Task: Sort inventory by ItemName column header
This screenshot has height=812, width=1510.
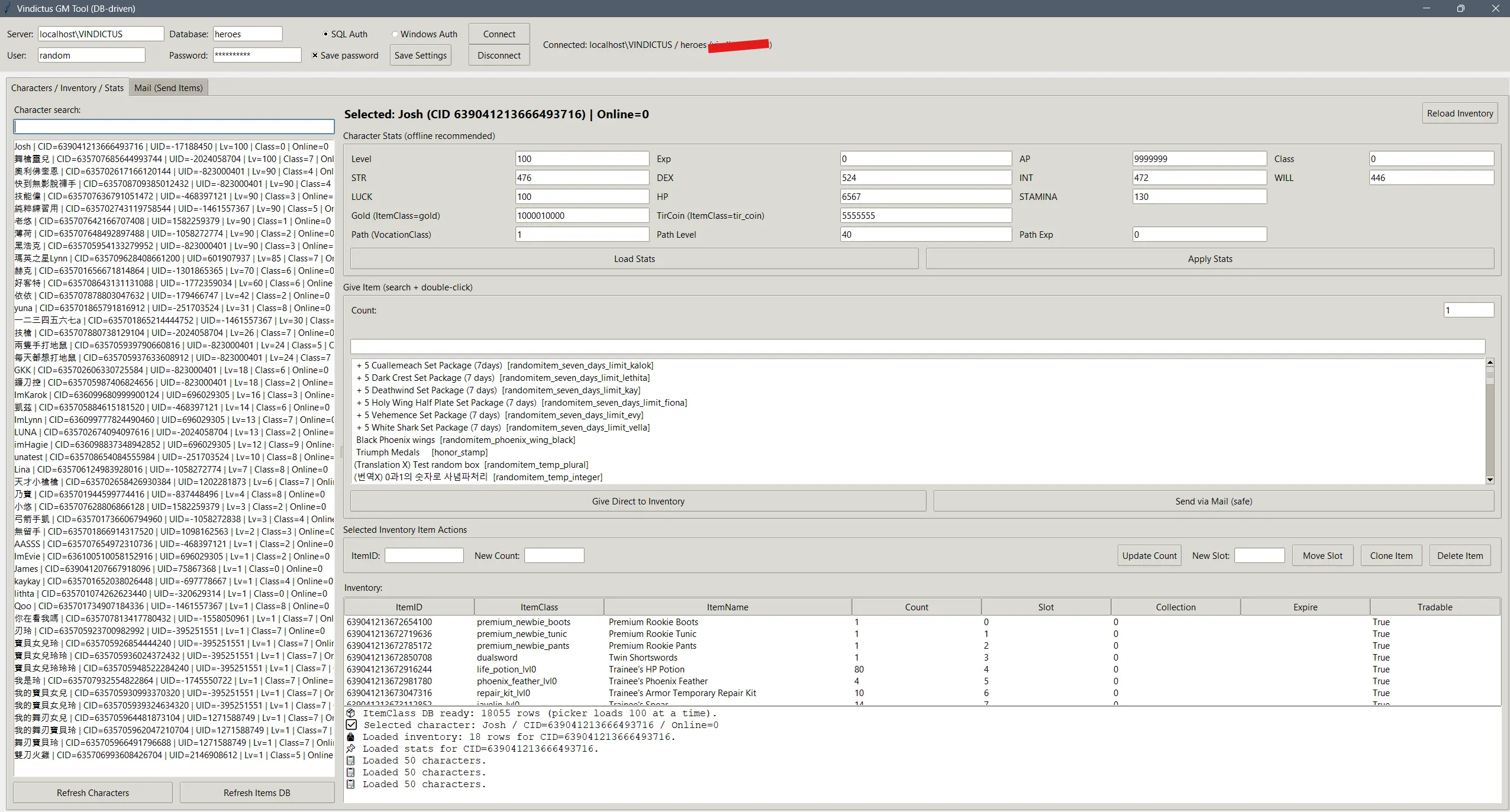Action: point(728,607)
